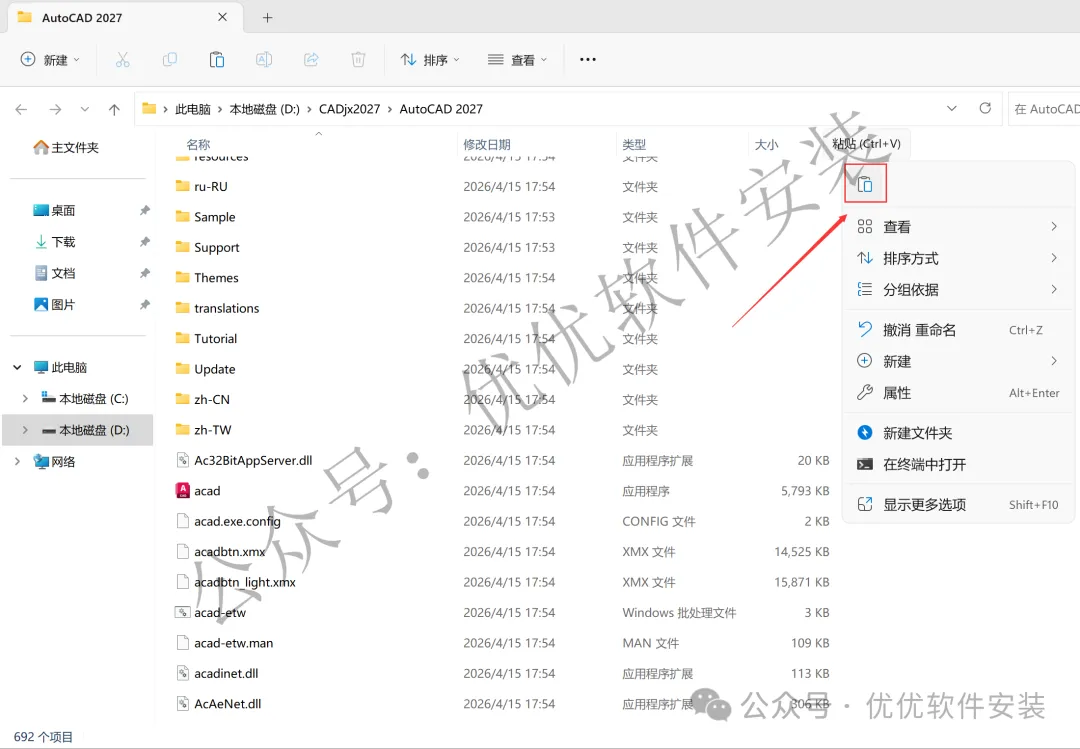Select the Themes folder row
This screenshot has width=1080, height=749.
click(503, 278)
